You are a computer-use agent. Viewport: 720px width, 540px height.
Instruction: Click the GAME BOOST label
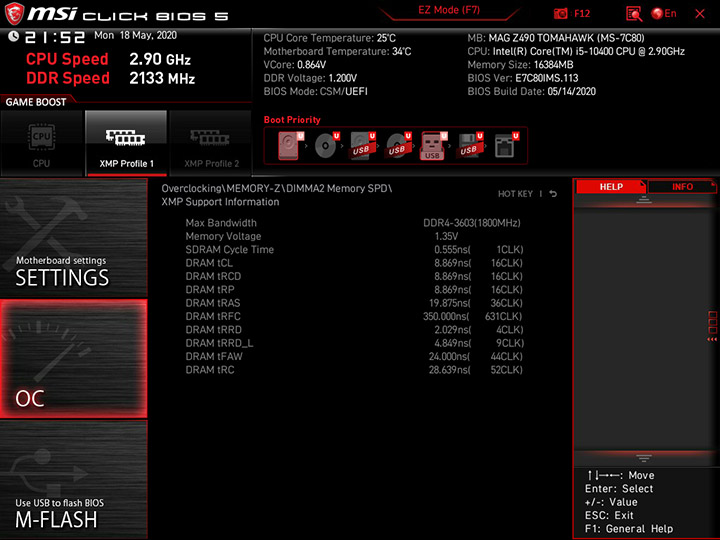click(x=36, y=102)
